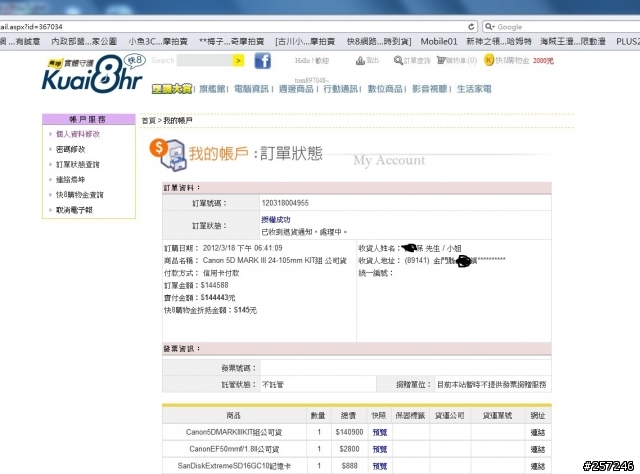This screenshot has width=640, height=474.
Task: Click price cell $2800
Action: coord(349,449)
